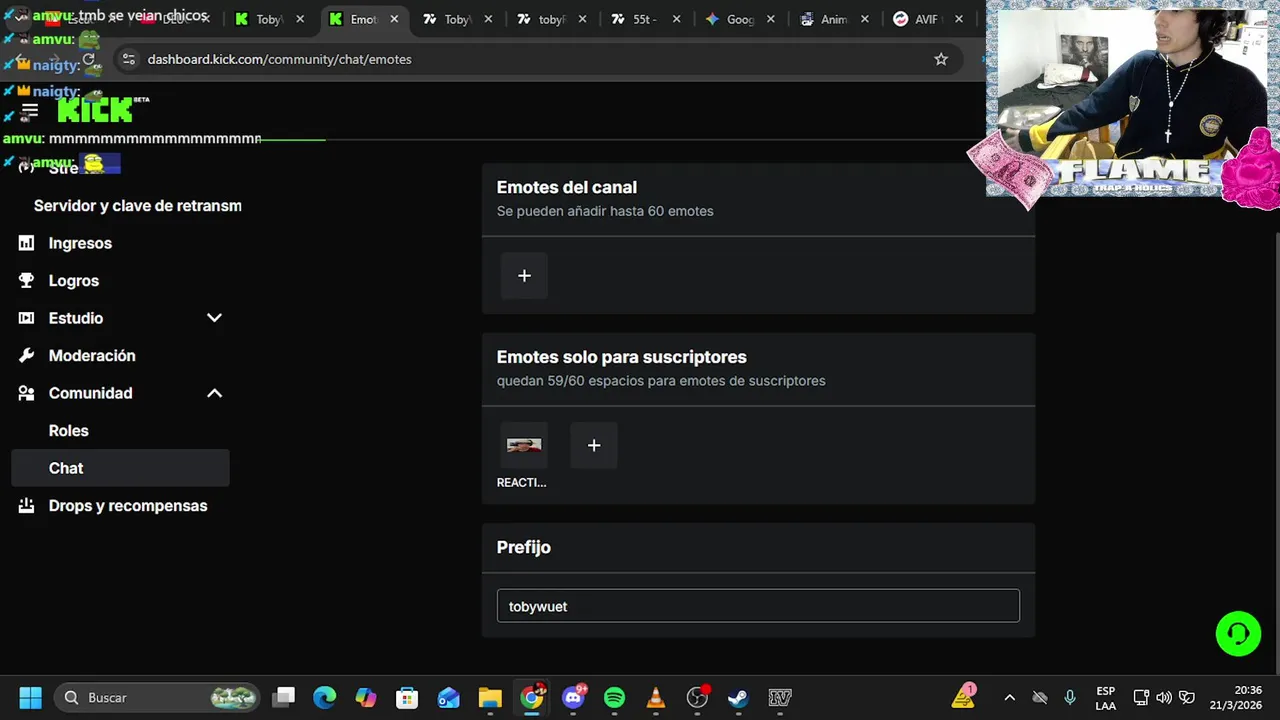
Task: Expand the Estudio section chevron
Action: click(214, 318)
